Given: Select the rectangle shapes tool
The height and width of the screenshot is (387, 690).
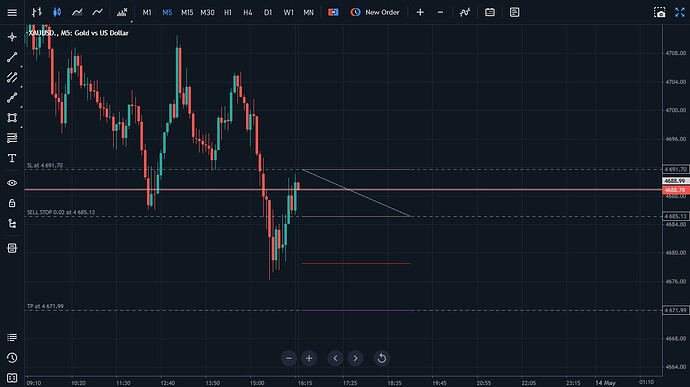Looking at the screenshot, I should click(12, 118).
